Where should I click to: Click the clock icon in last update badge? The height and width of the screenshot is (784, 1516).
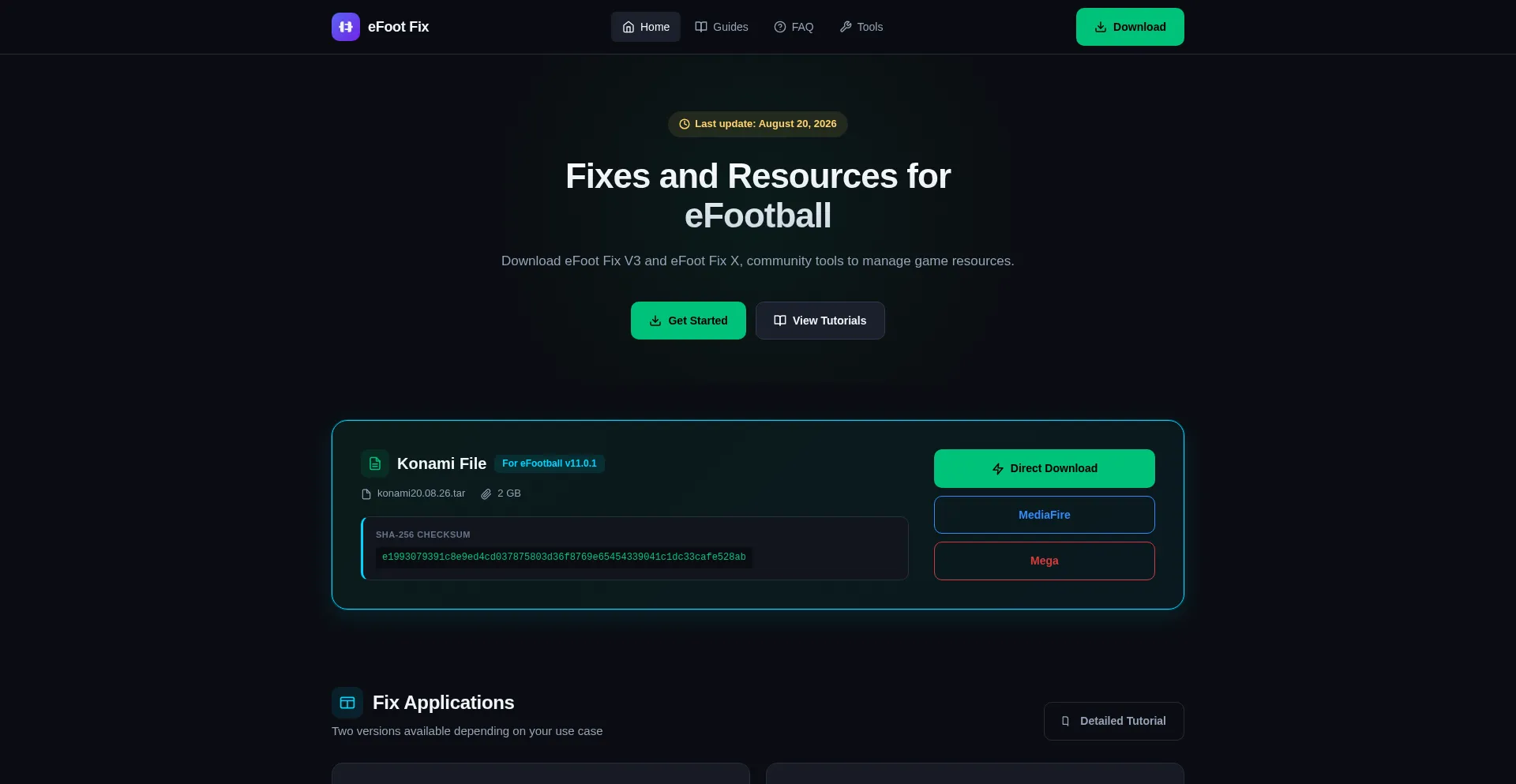point(685,124)
